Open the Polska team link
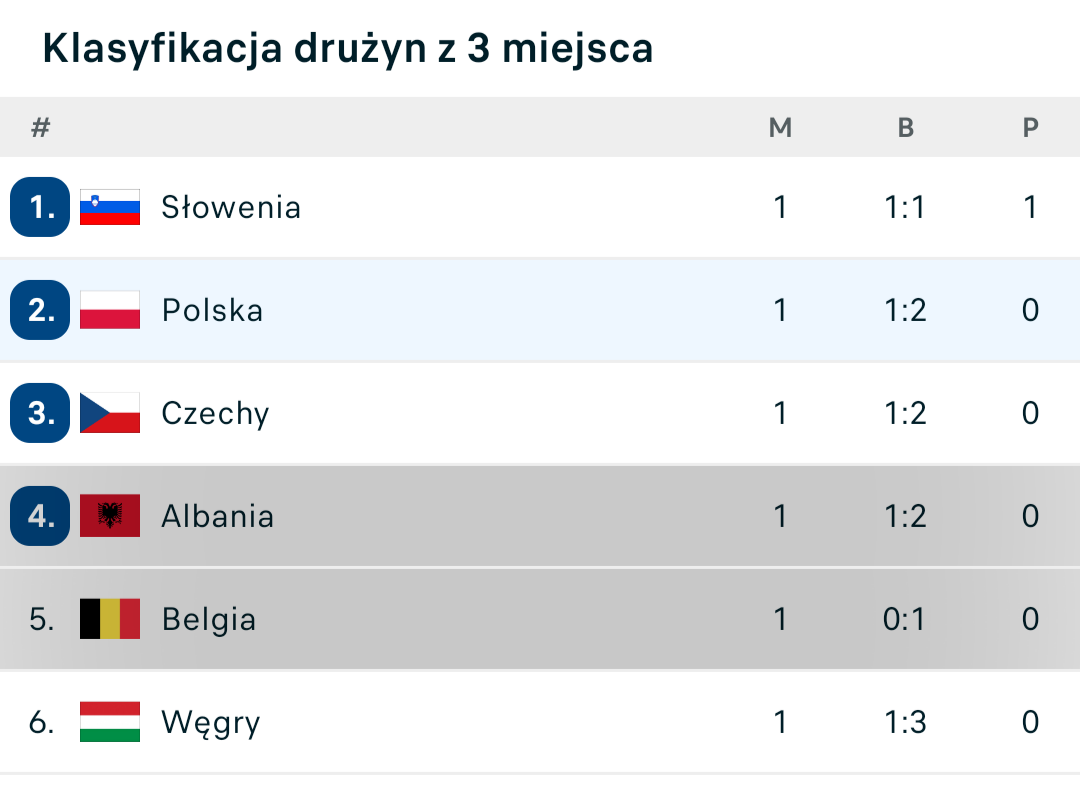 coord(213,311)
